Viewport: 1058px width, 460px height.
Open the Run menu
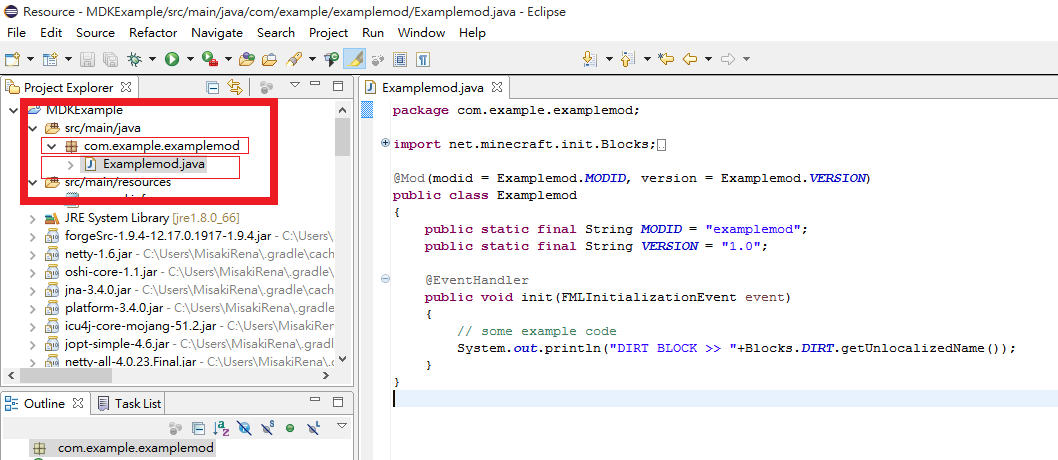[372, 32]
